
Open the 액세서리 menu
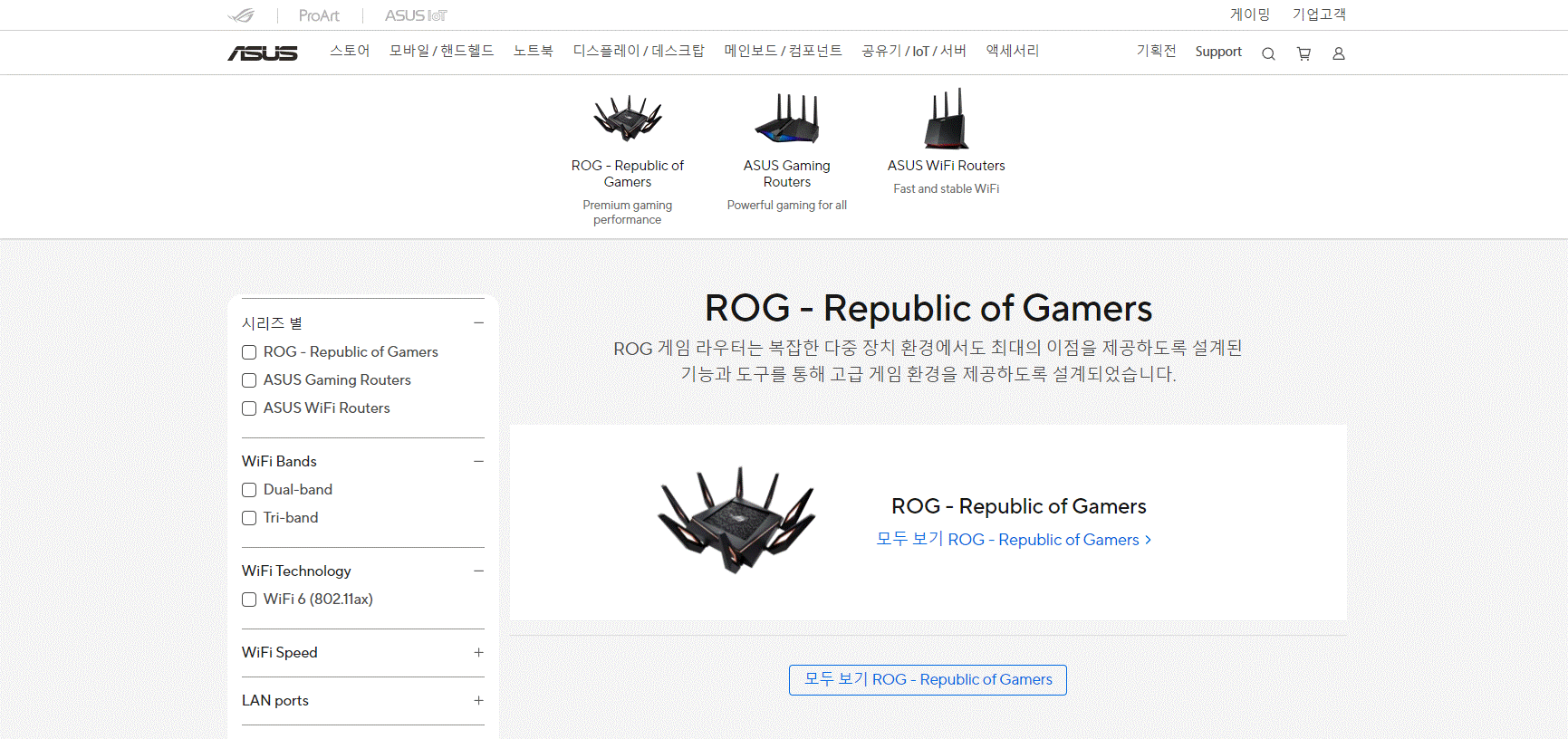point(1013,51)
